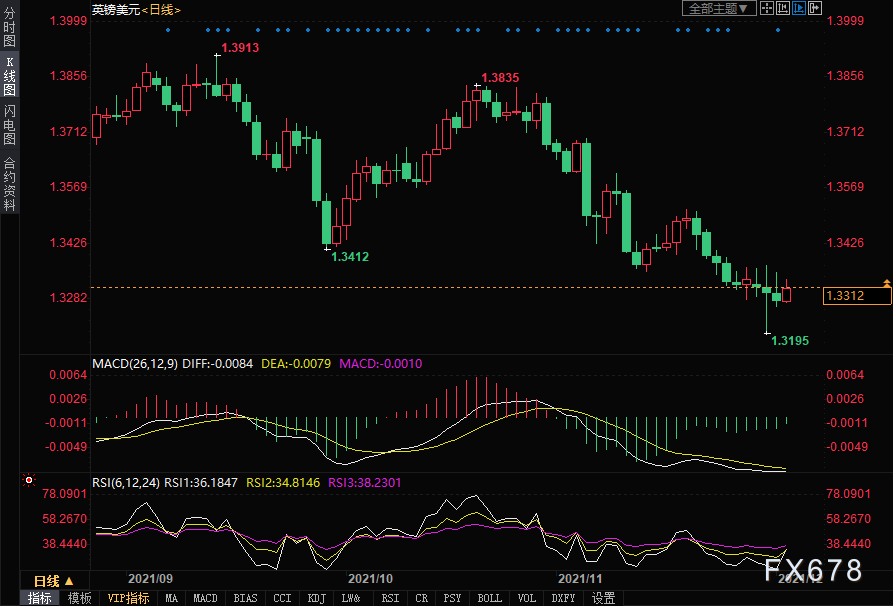The width and height of the screenshot is (893, 606).
Task: Select the RSI indicator button
Action: tap(390, 598)
